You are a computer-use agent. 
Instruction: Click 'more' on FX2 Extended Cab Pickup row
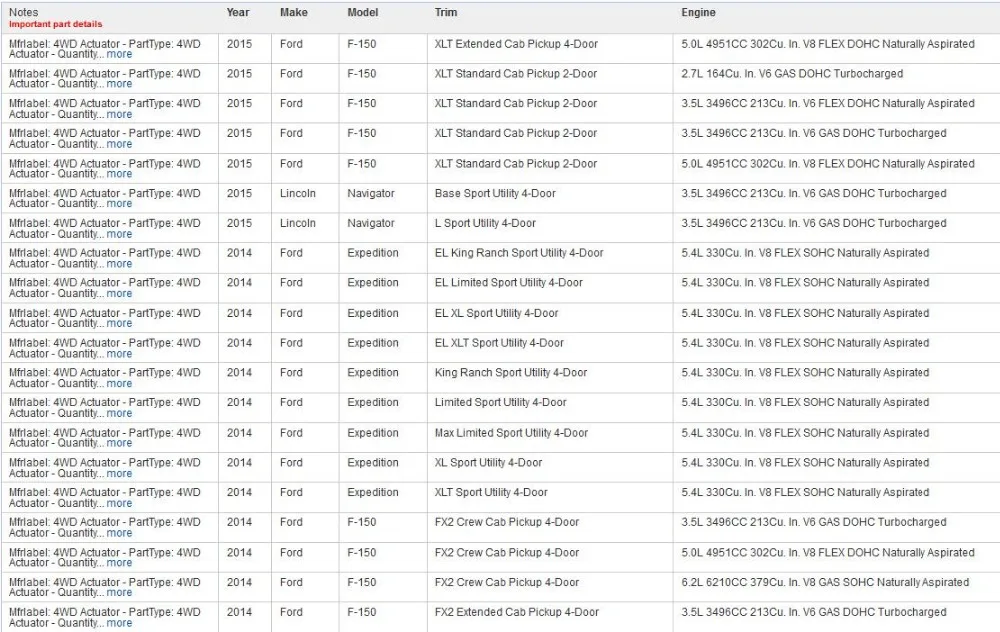(119, 623)
